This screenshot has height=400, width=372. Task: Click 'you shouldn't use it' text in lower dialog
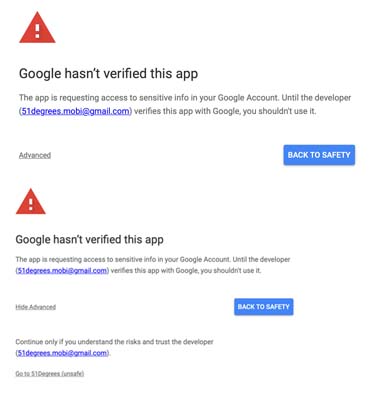(231, 270)
